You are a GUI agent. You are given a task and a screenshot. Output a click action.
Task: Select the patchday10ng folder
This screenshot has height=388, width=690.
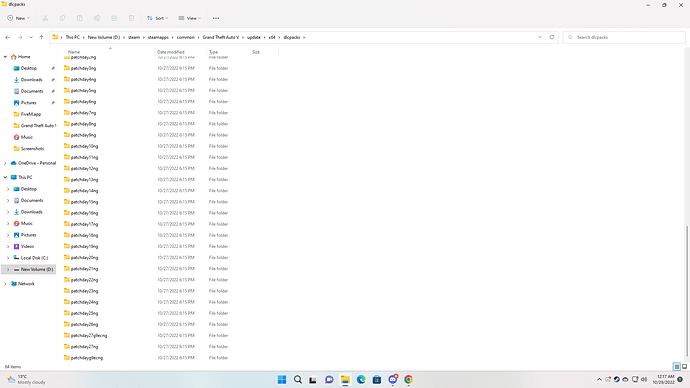tap(84, 146)
